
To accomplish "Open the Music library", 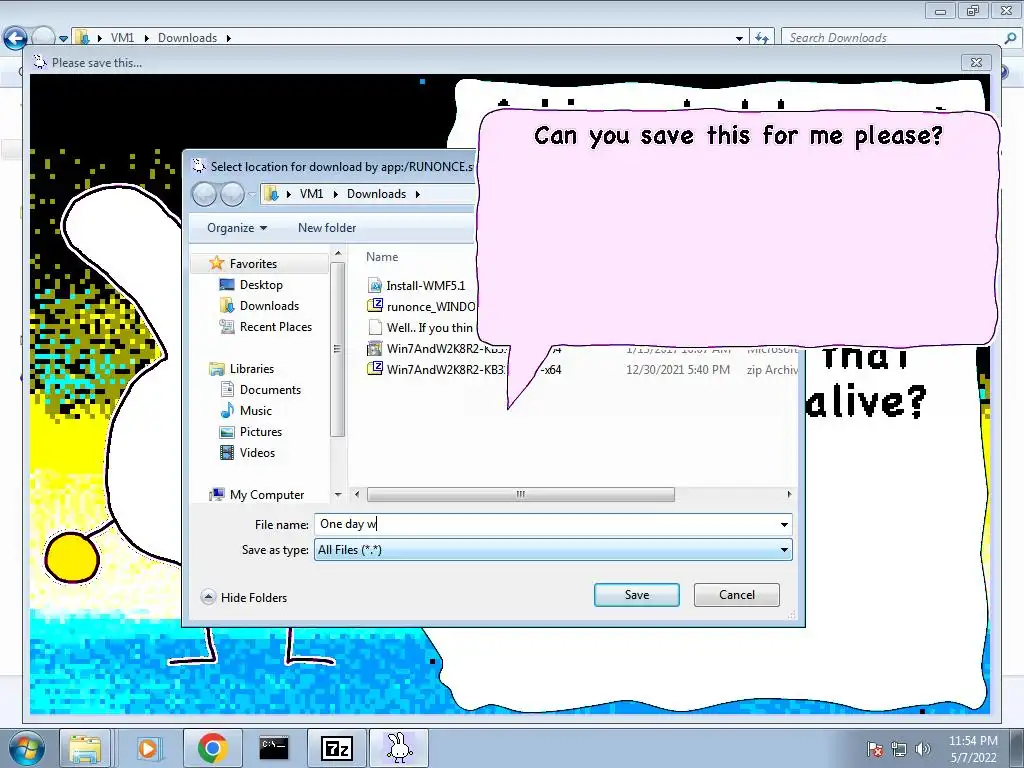I will pyautogui.click(x=255, y=411).
